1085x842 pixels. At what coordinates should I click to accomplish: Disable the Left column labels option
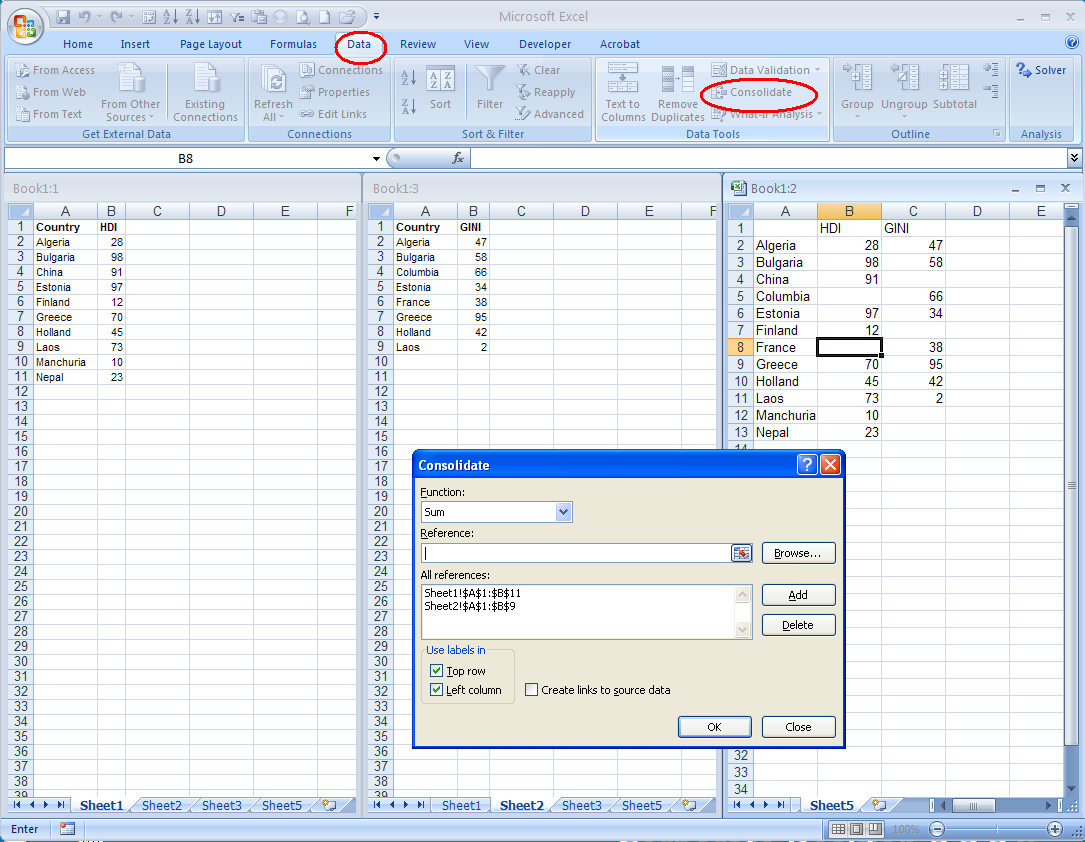436,690
